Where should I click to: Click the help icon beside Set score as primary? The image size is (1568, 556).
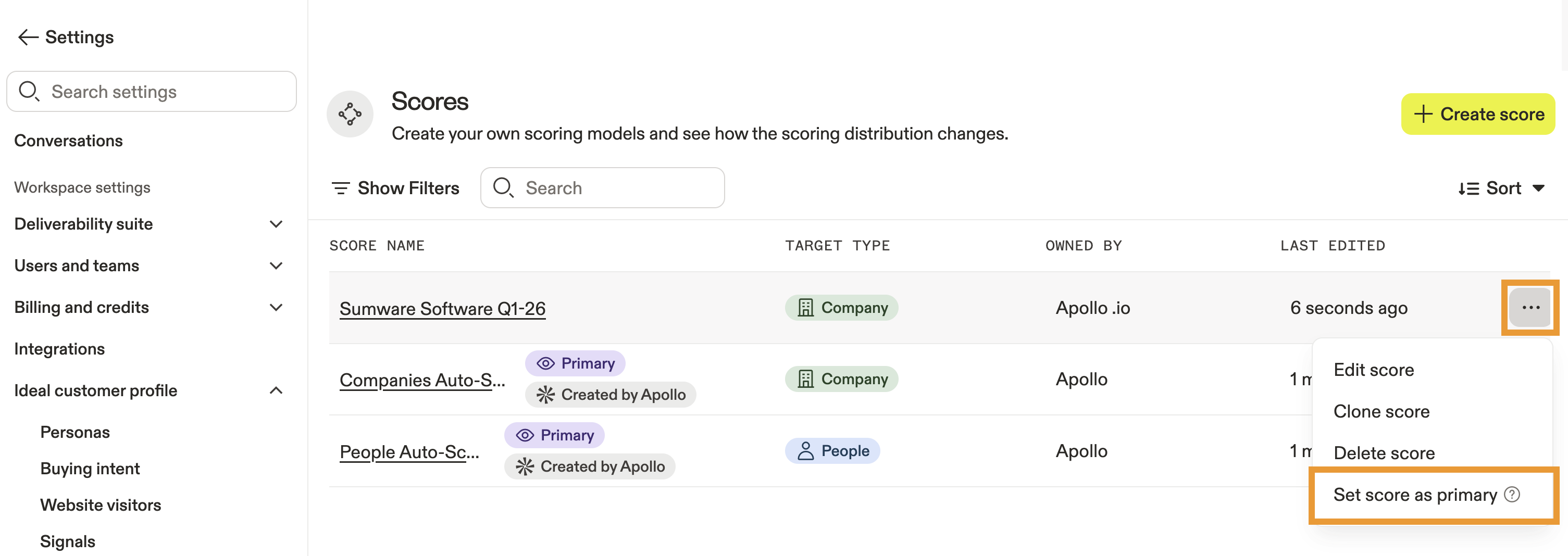pyautogui.click(x=1512, y=495)
